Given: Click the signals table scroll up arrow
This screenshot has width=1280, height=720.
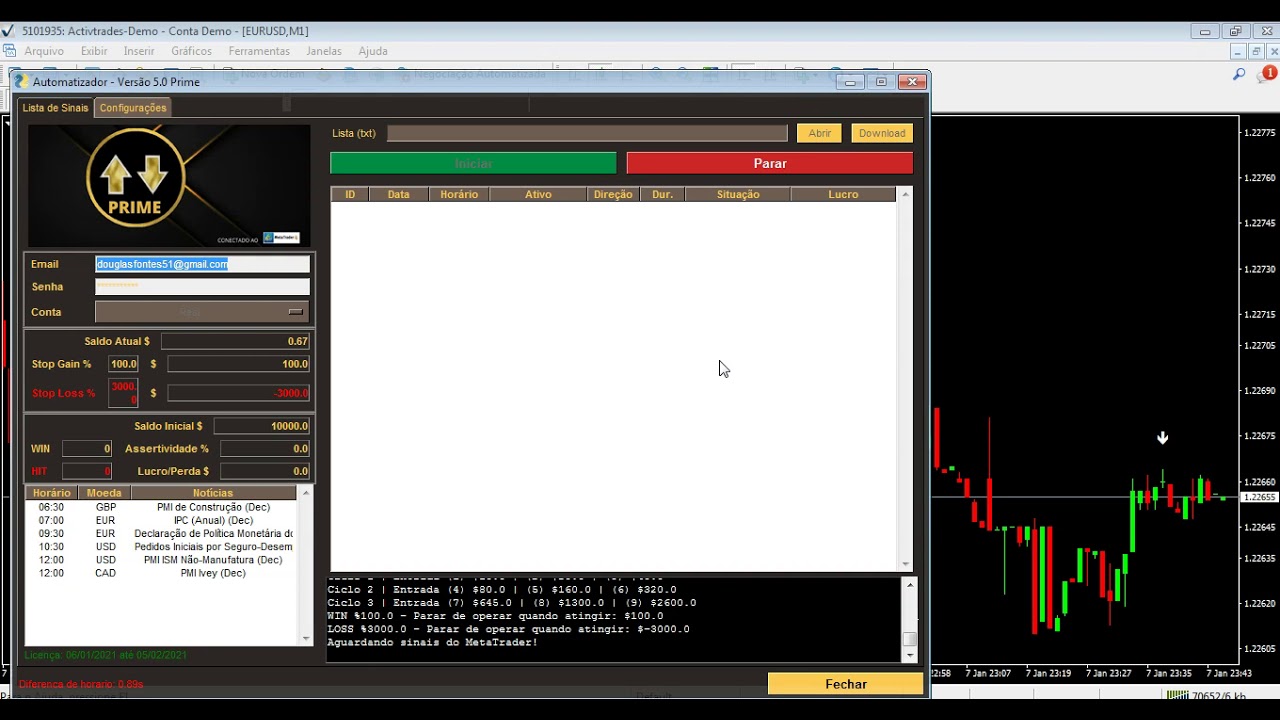Looking at the screenshot, I should coord(906,194).
